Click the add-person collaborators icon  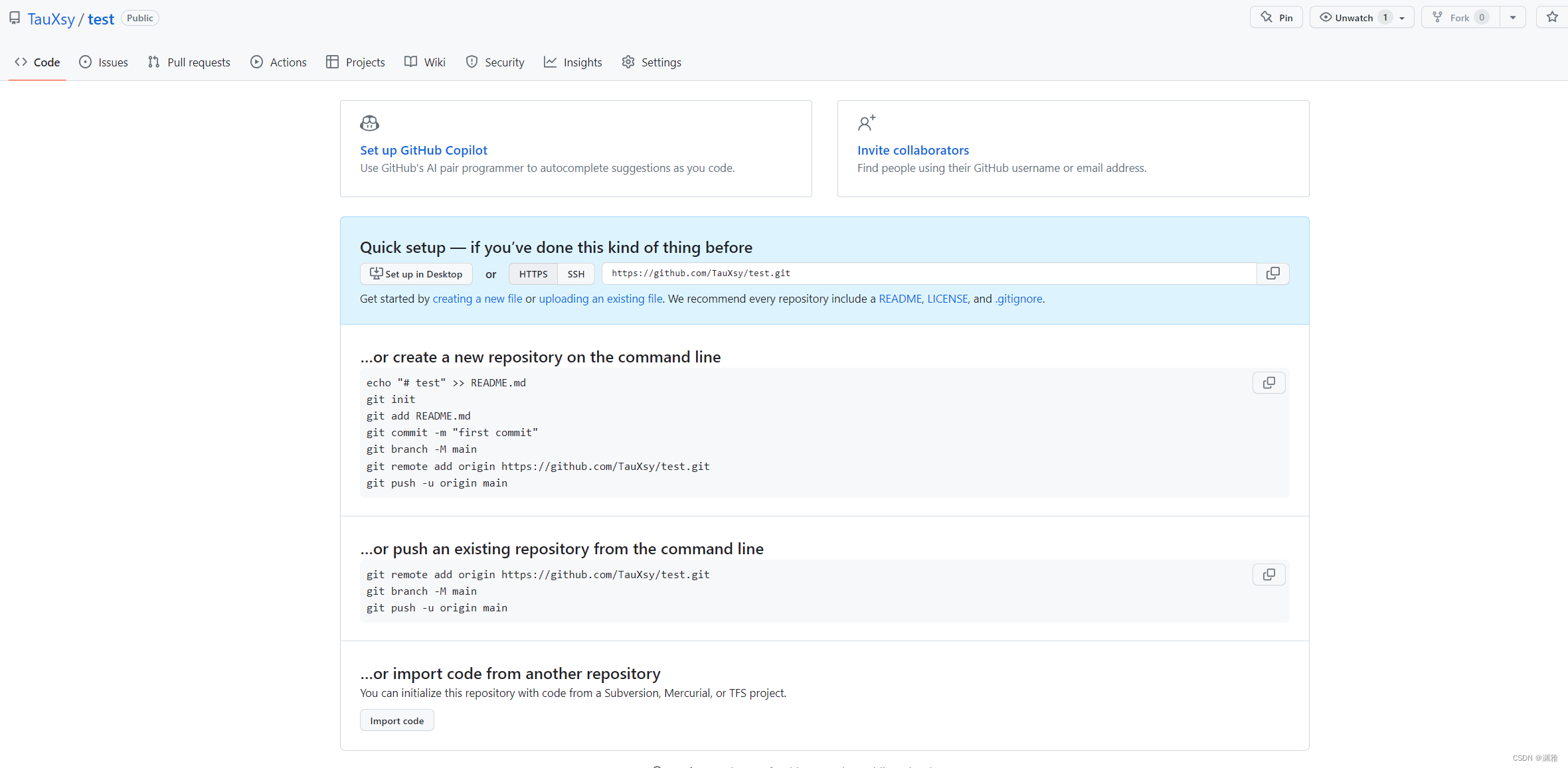(x=867, y=123)
